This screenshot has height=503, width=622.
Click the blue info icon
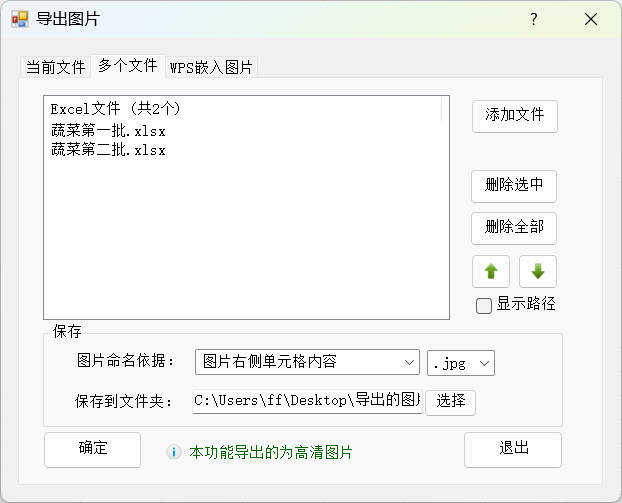173,452
